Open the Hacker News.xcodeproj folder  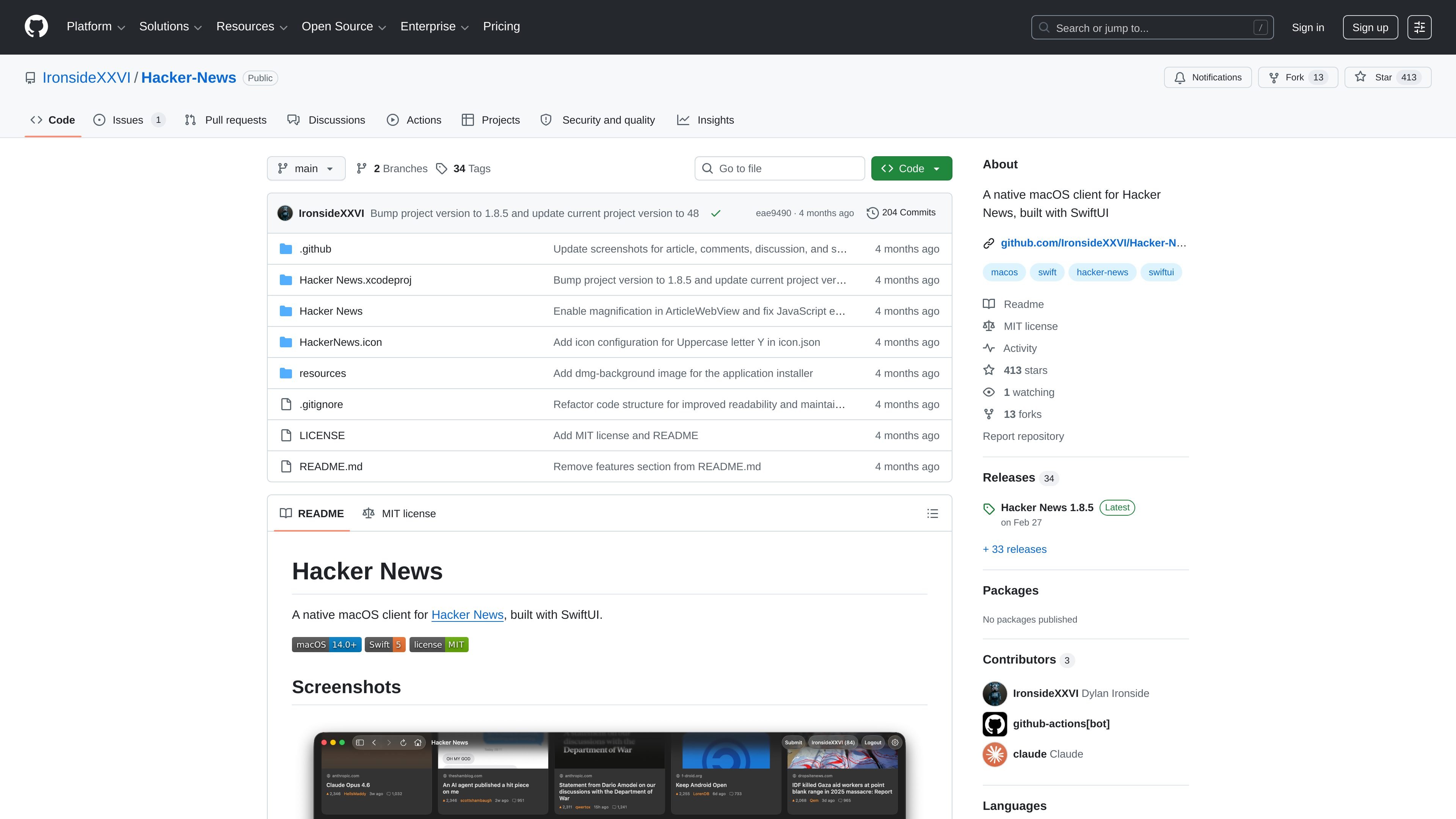[x=356, y=280]
